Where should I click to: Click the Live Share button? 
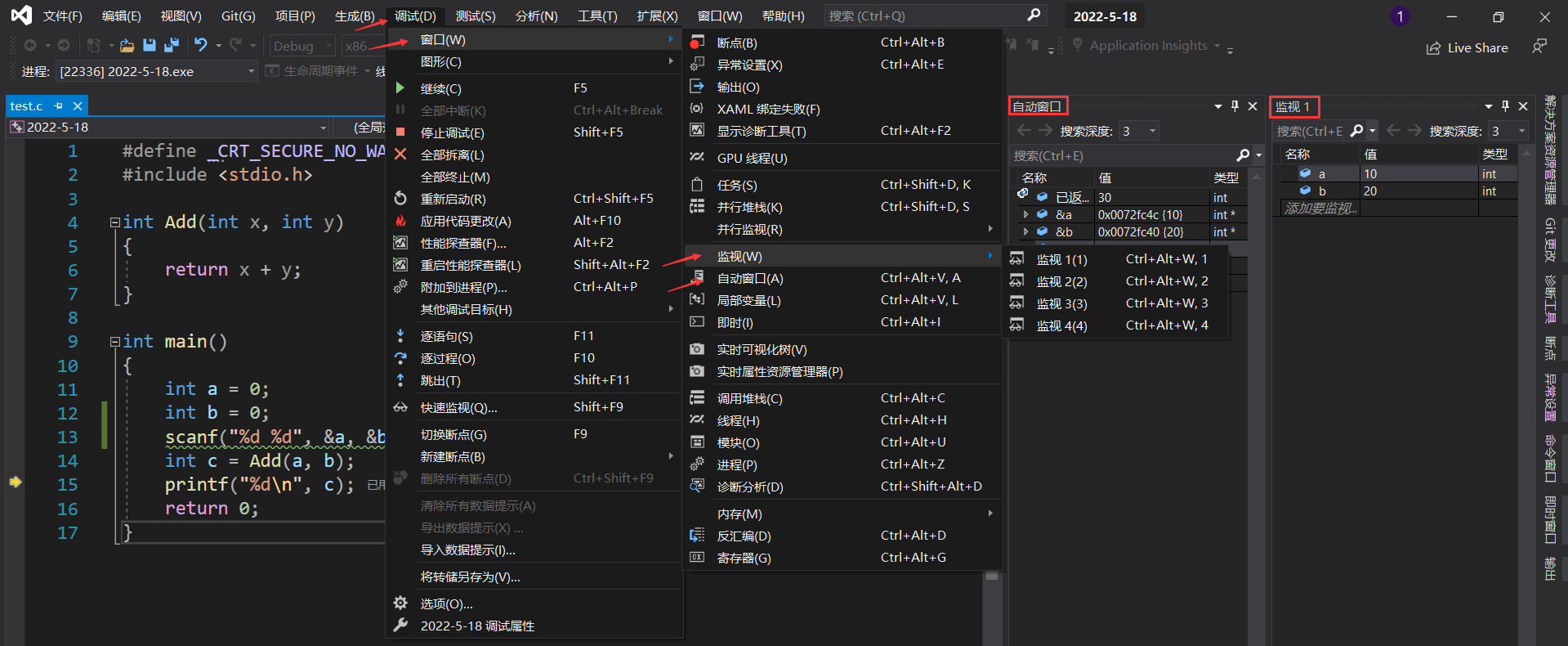pyautogui.click(x=1467, y=48)
